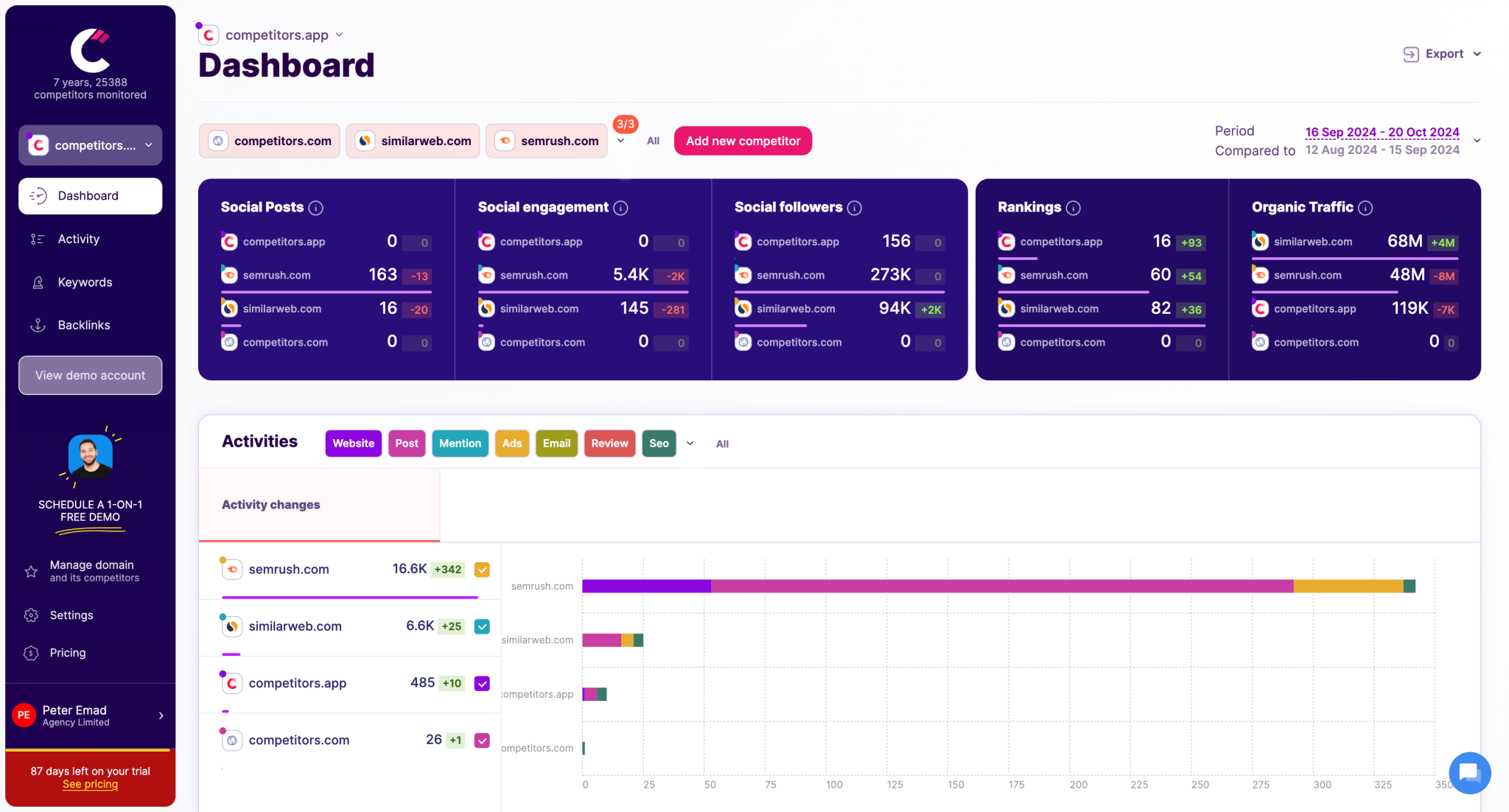
Task: Click the Add new competitor button
Action: point(743,141)
